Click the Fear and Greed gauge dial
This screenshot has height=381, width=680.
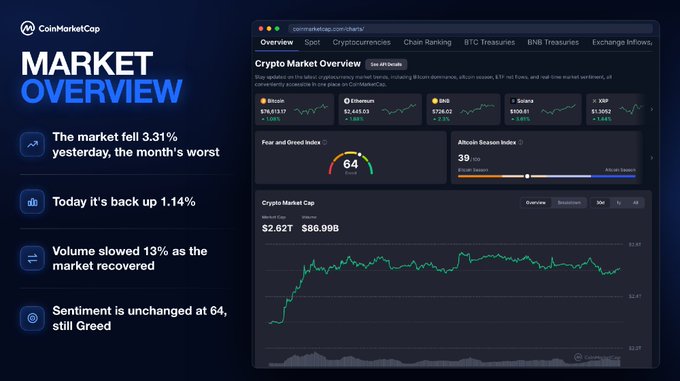tap(351, 163)
